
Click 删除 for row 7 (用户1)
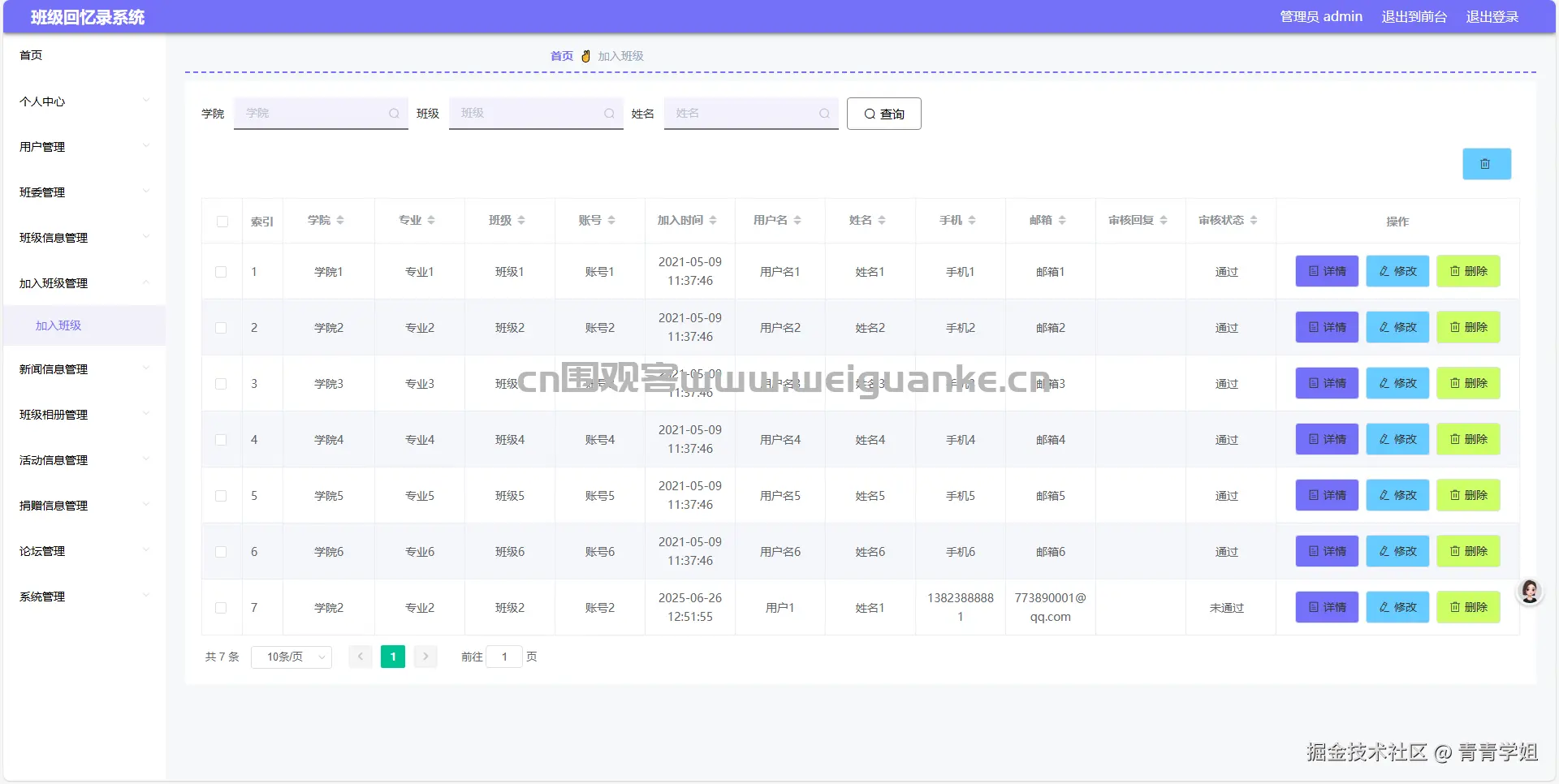click(x=1468, y=607)
